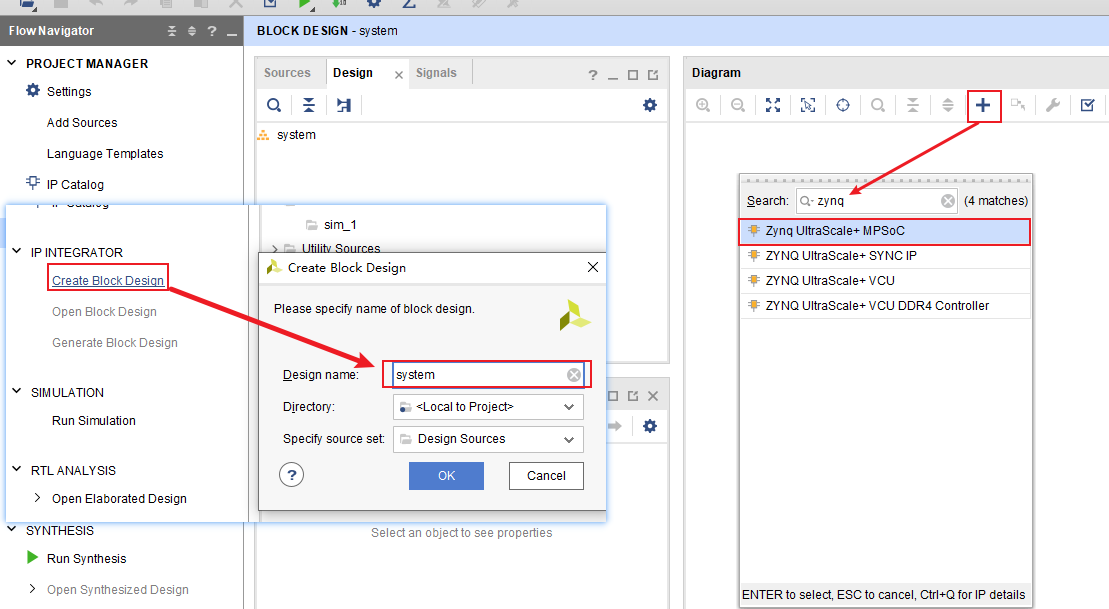
Task: Click the Validate Design checkmark icon
Action: click(1088, 105)
